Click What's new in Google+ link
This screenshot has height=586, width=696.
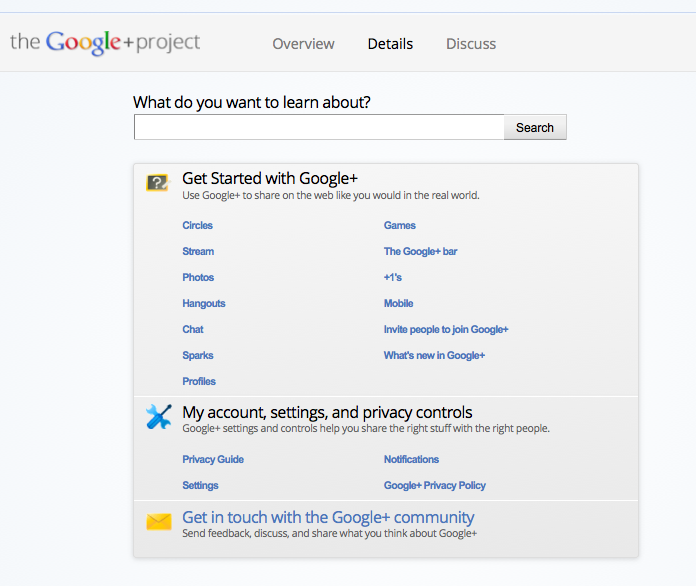point(434,356)
